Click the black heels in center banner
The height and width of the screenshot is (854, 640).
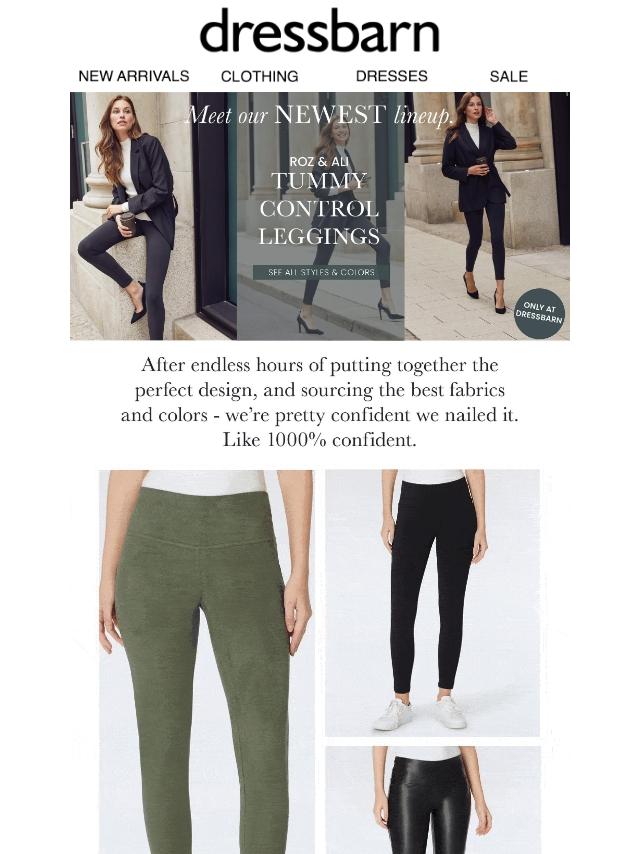[349, 317]
